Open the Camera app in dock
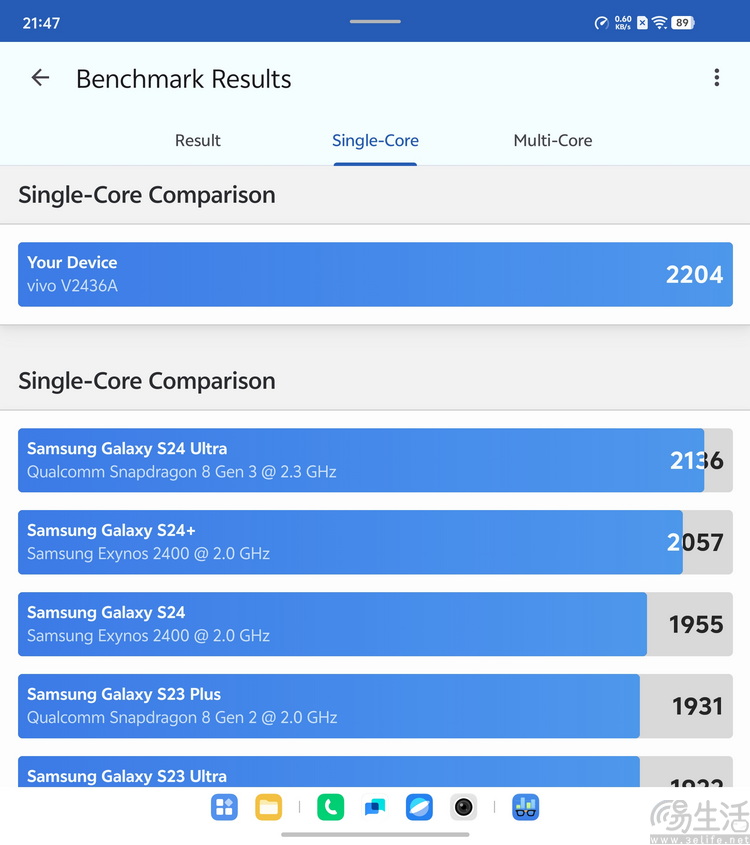Image resolution: width=750 pixels, height=845 pixels. 463,807
